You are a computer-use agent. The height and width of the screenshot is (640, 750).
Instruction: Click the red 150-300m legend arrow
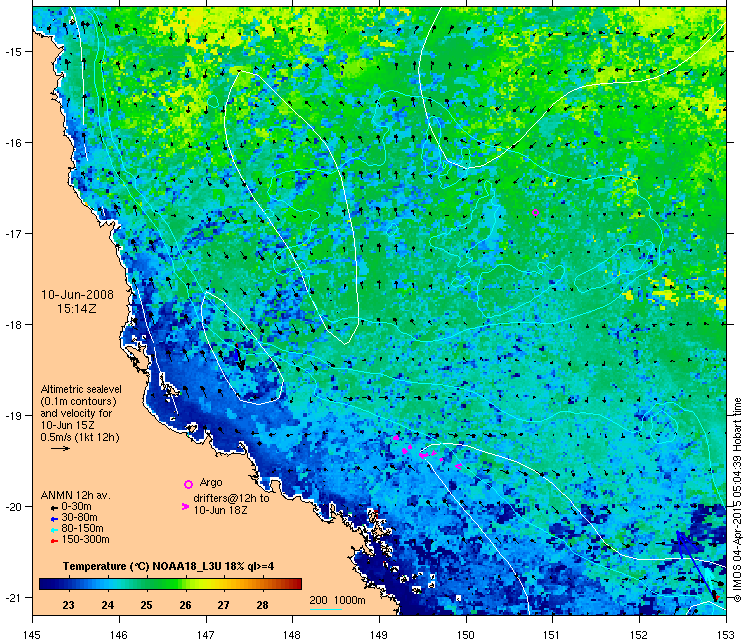tap(55, 541)
